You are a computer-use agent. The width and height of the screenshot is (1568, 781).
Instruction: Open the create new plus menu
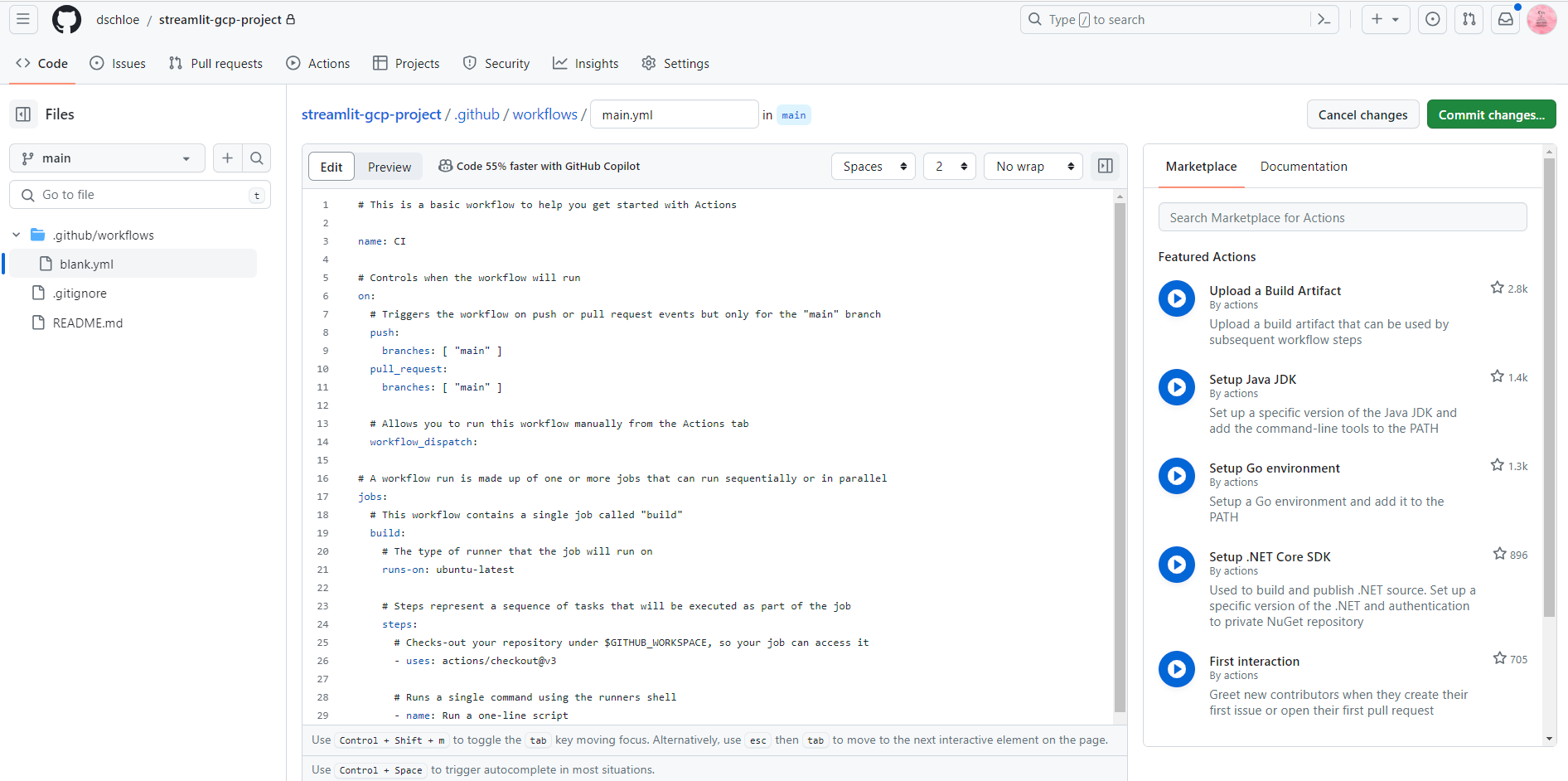pos(1385,19)
